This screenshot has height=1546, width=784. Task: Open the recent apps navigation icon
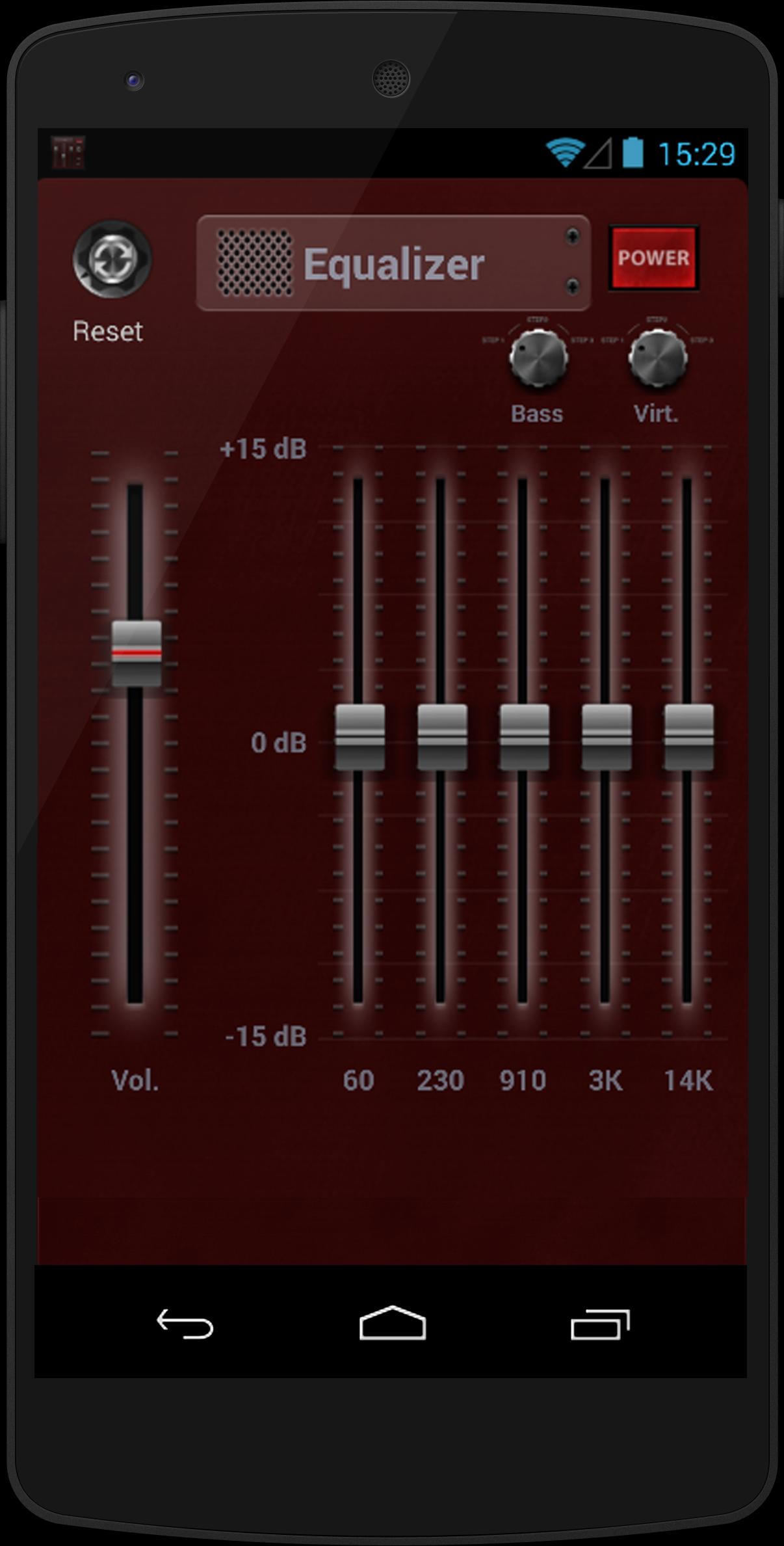[x=599, y=1324]
